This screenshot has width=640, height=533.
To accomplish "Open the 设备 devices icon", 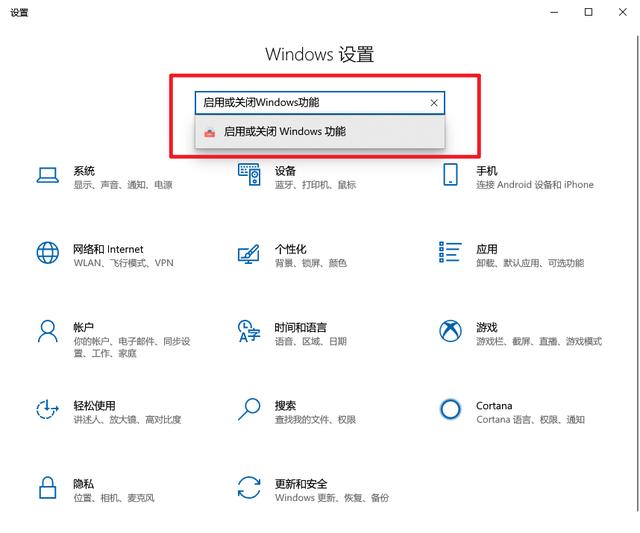I will coord(249,174).
